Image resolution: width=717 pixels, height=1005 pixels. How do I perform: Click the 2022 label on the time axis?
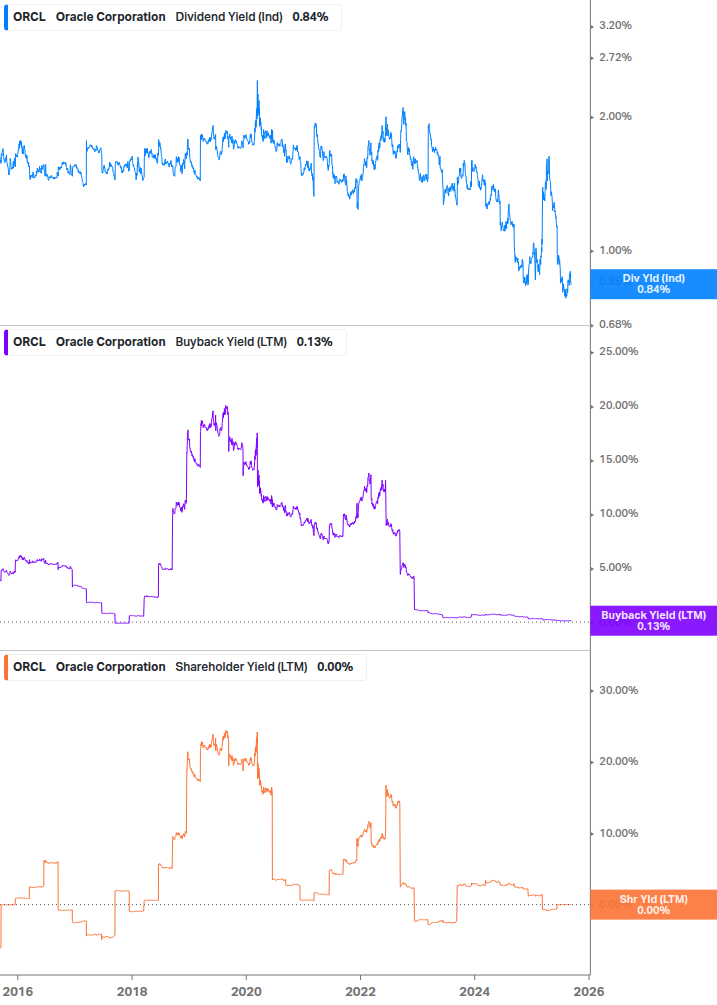360,992
